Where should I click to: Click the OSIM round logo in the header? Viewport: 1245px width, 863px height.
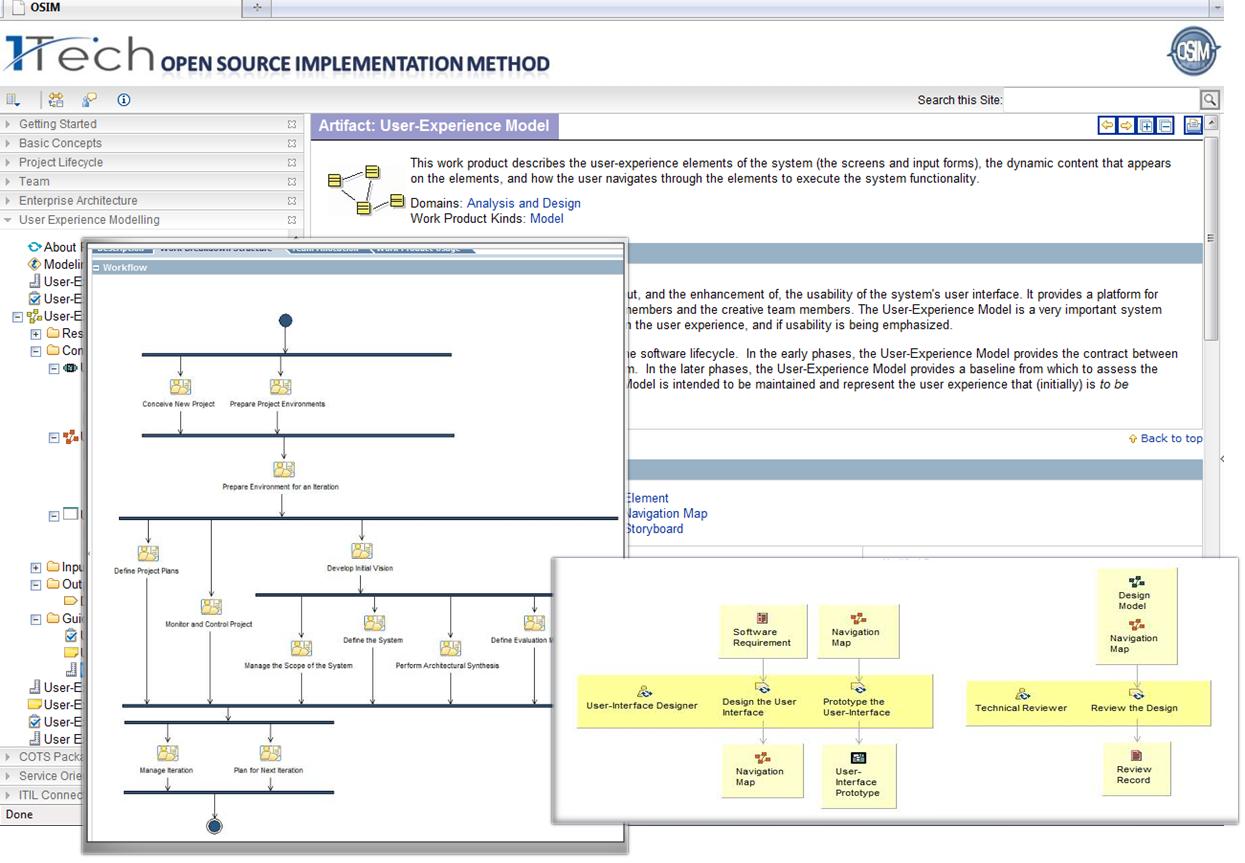[x=1193, y=52]
